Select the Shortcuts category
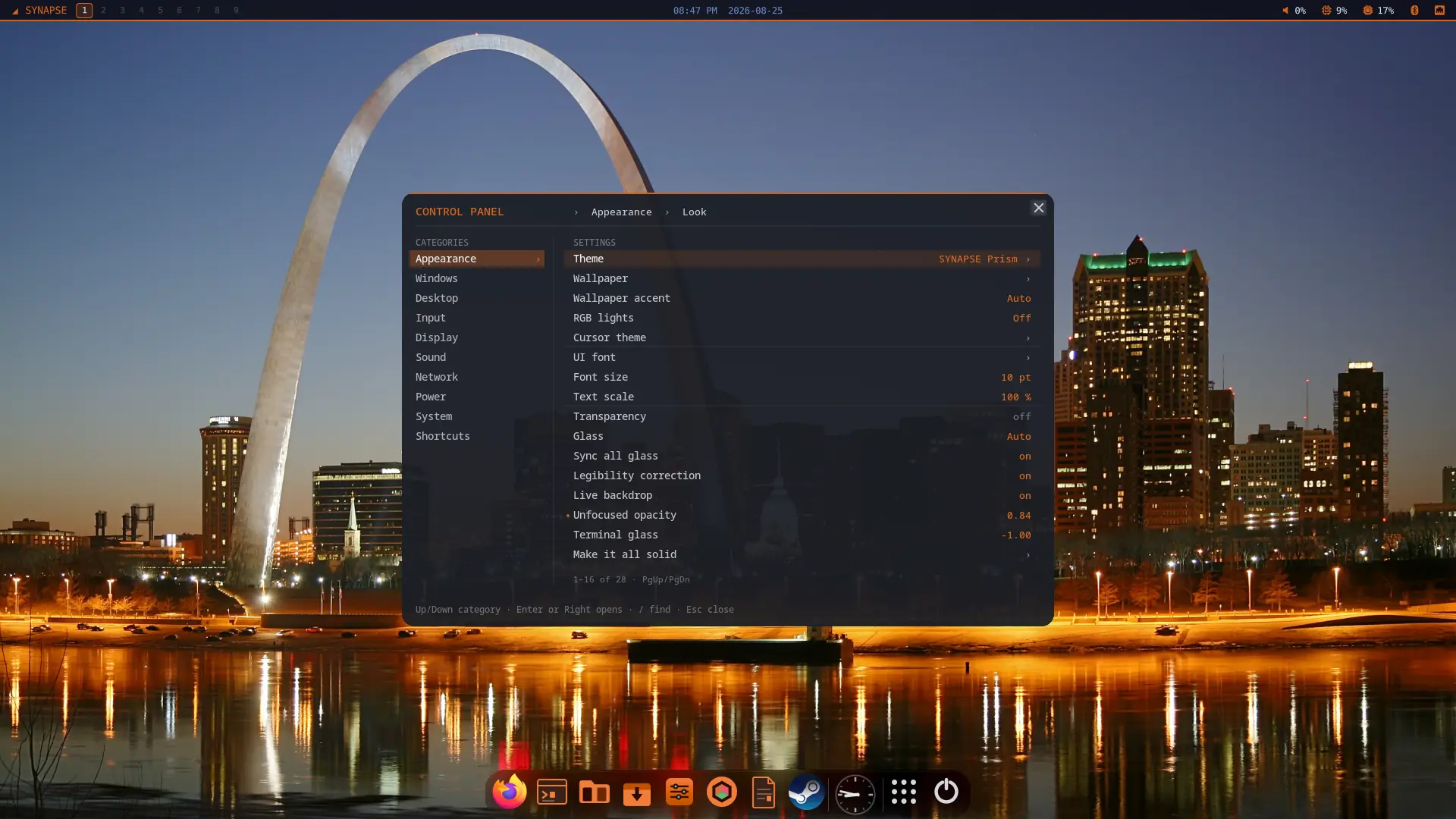Viewport: 1456px width, 819px height. coord(476,436)
